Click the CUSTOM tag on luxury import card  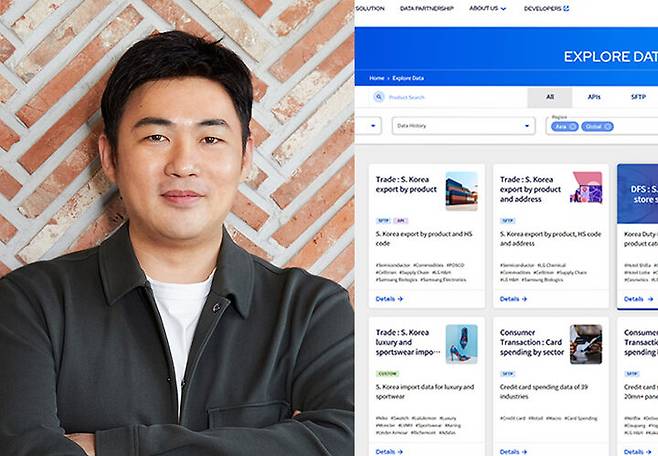point(387,373)
